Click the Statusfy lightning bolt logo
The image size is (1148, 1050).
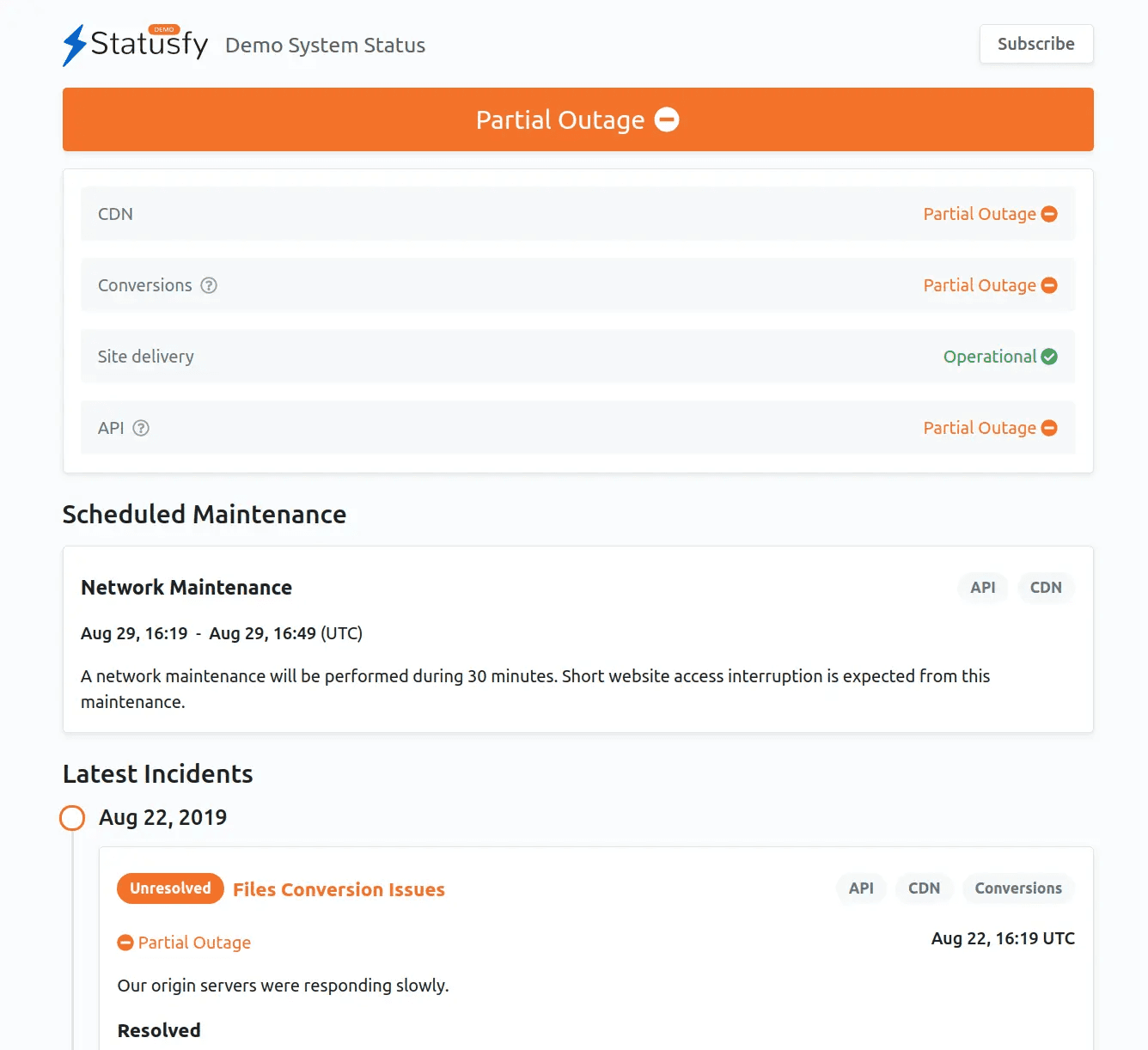75,45
